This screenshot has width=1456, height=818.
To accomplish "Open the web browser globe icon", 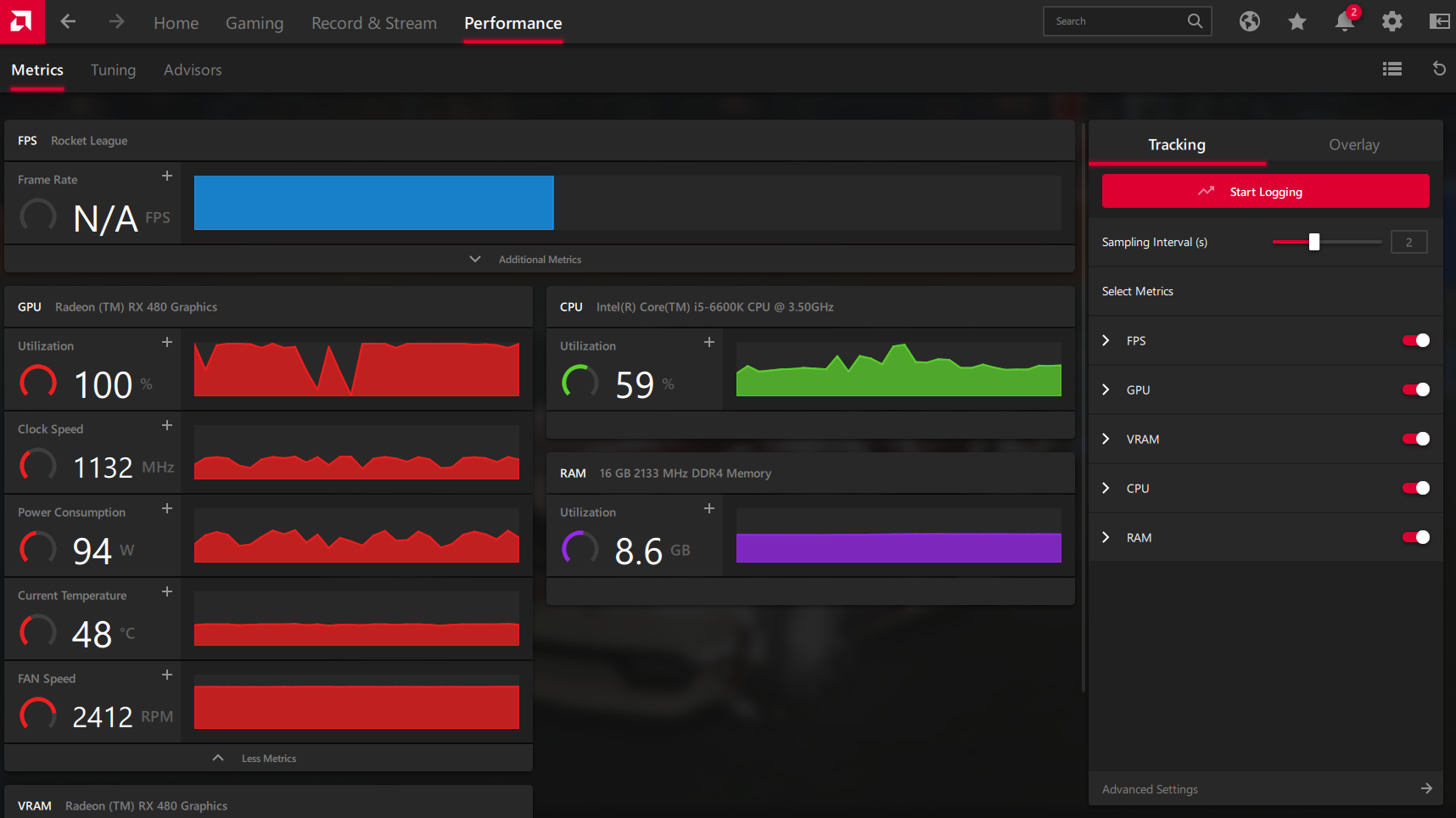I will point(1249,21).
